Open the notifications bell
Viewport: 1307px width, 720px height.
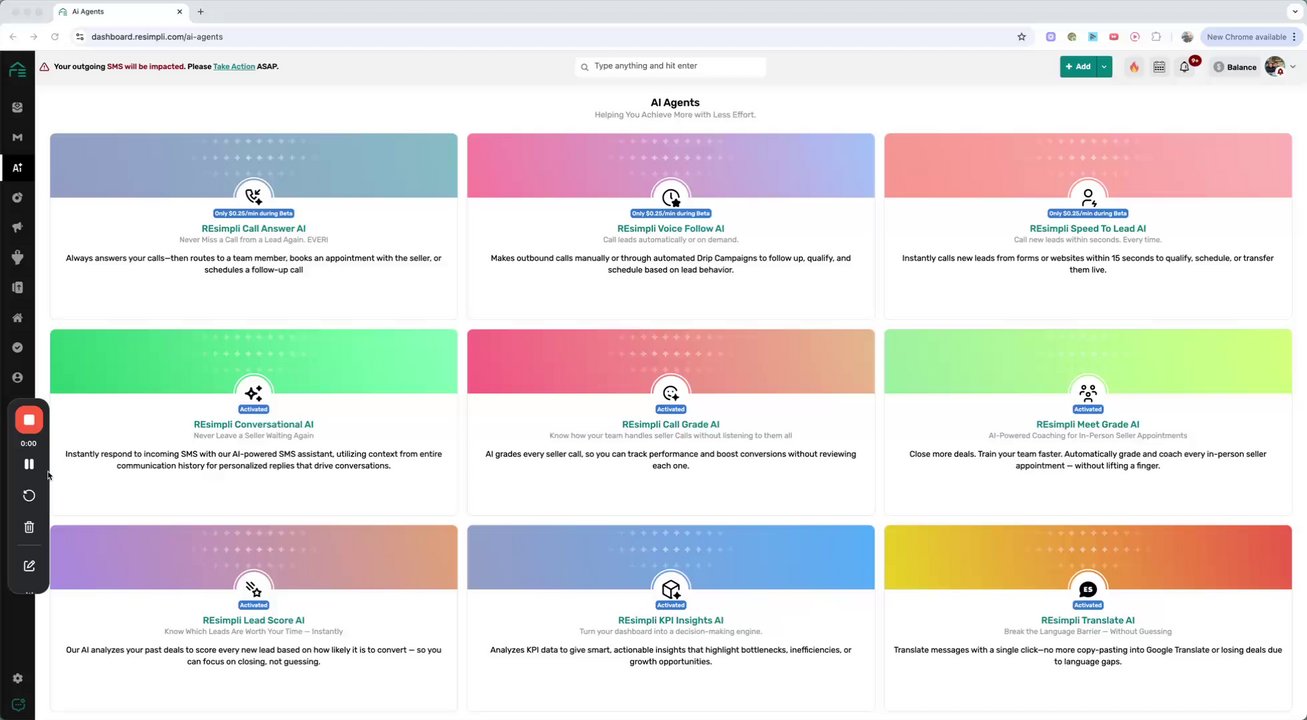pyautogui.click(x=1185, y=67)
